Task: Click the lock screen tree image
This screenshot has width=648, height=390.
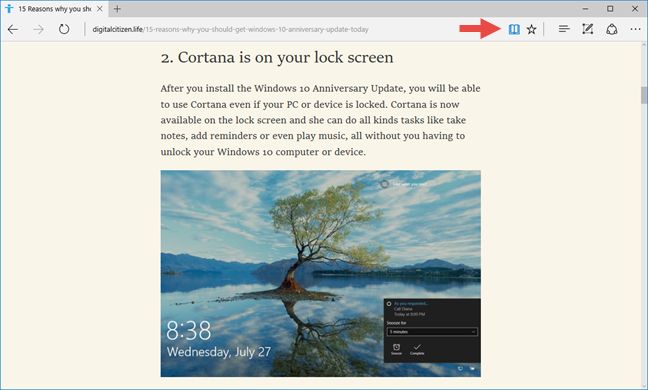Action: 321,273
